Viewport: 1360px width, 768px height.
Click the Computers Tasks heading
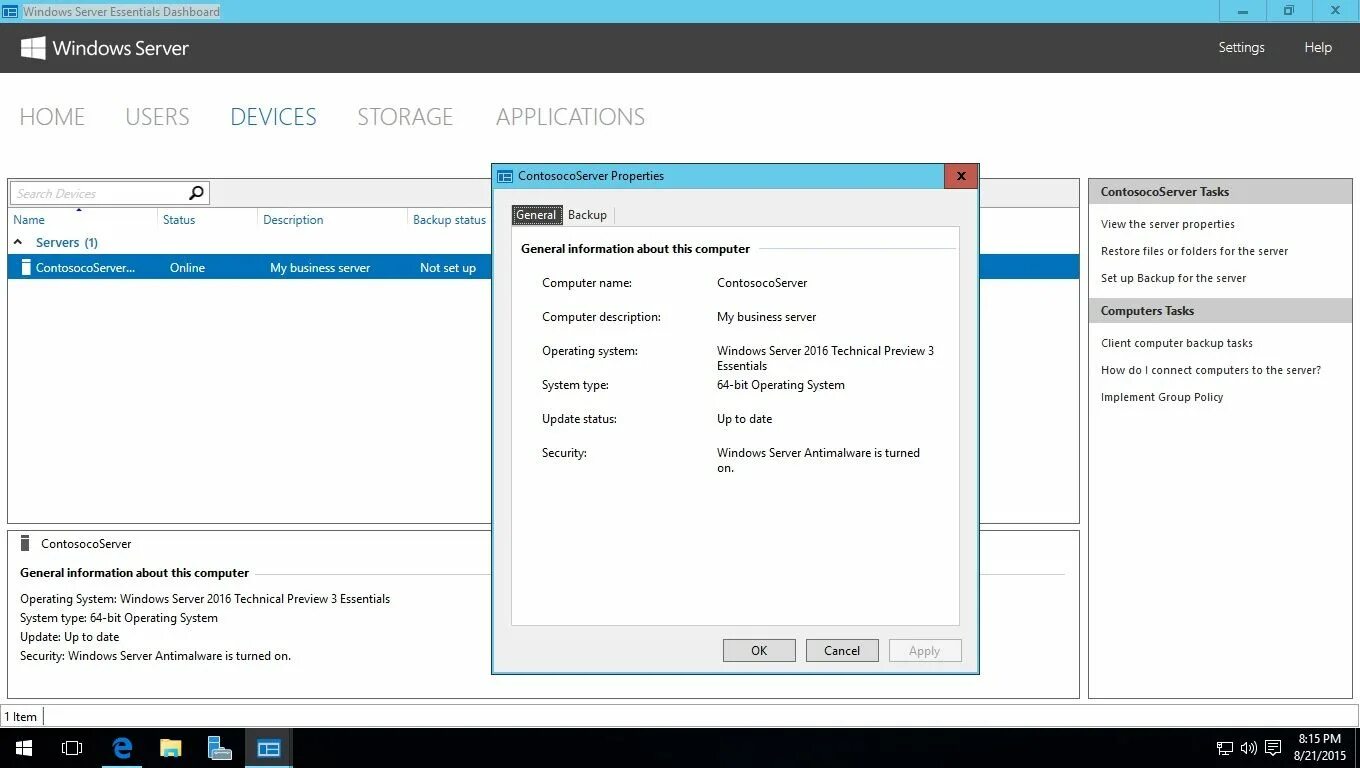coord(1147,311)
